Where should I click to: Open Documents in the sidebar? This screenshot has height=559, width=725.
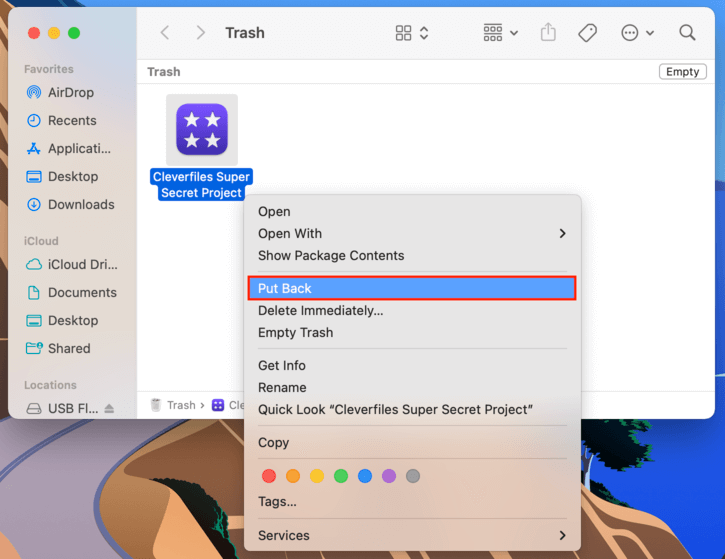pos(82,293)
